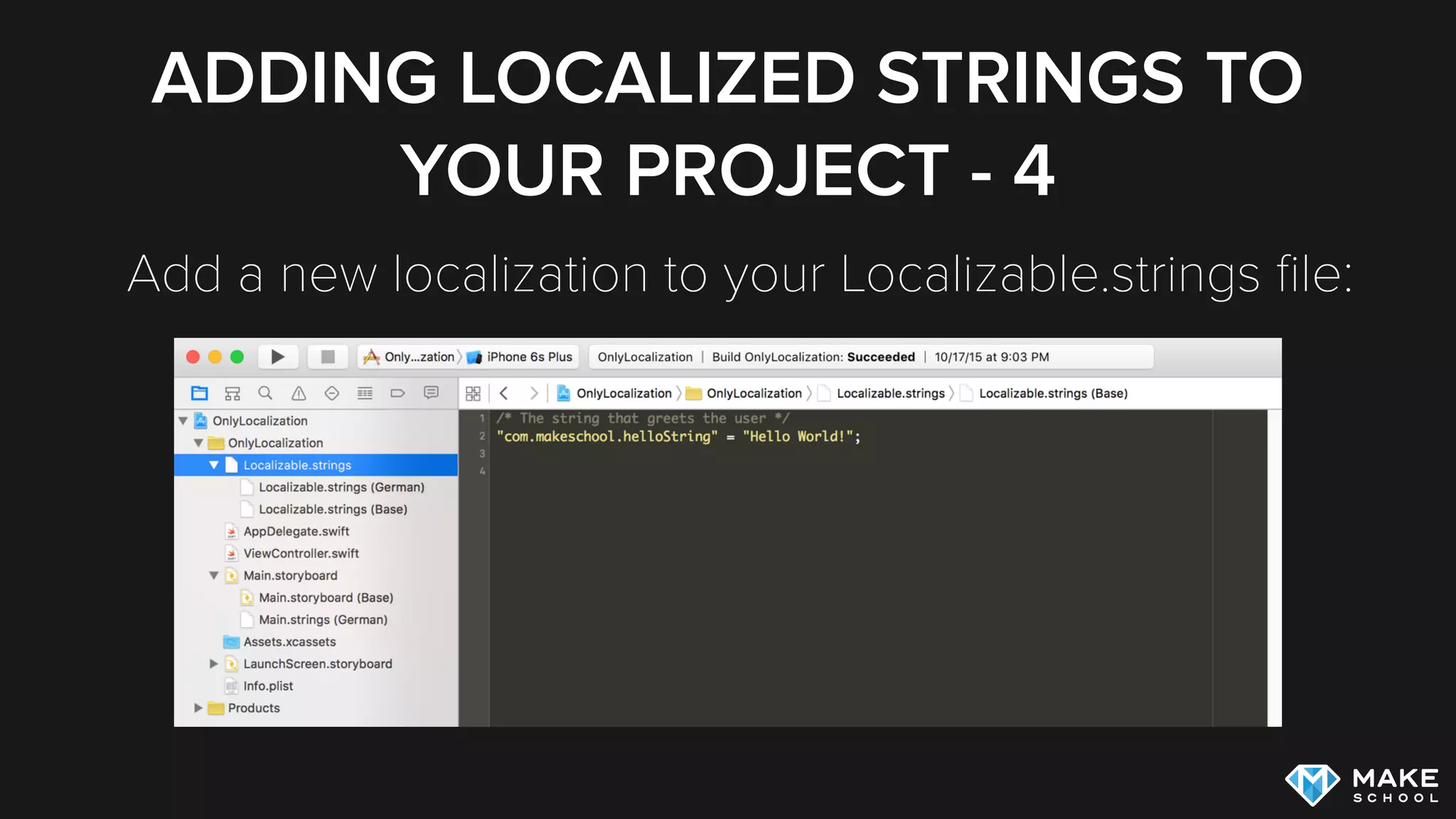Collapse the Main.storyboard disclosure triangle
Image resolution: width=1456 pixels, height=819 pixels.
(x=214, y=575)
